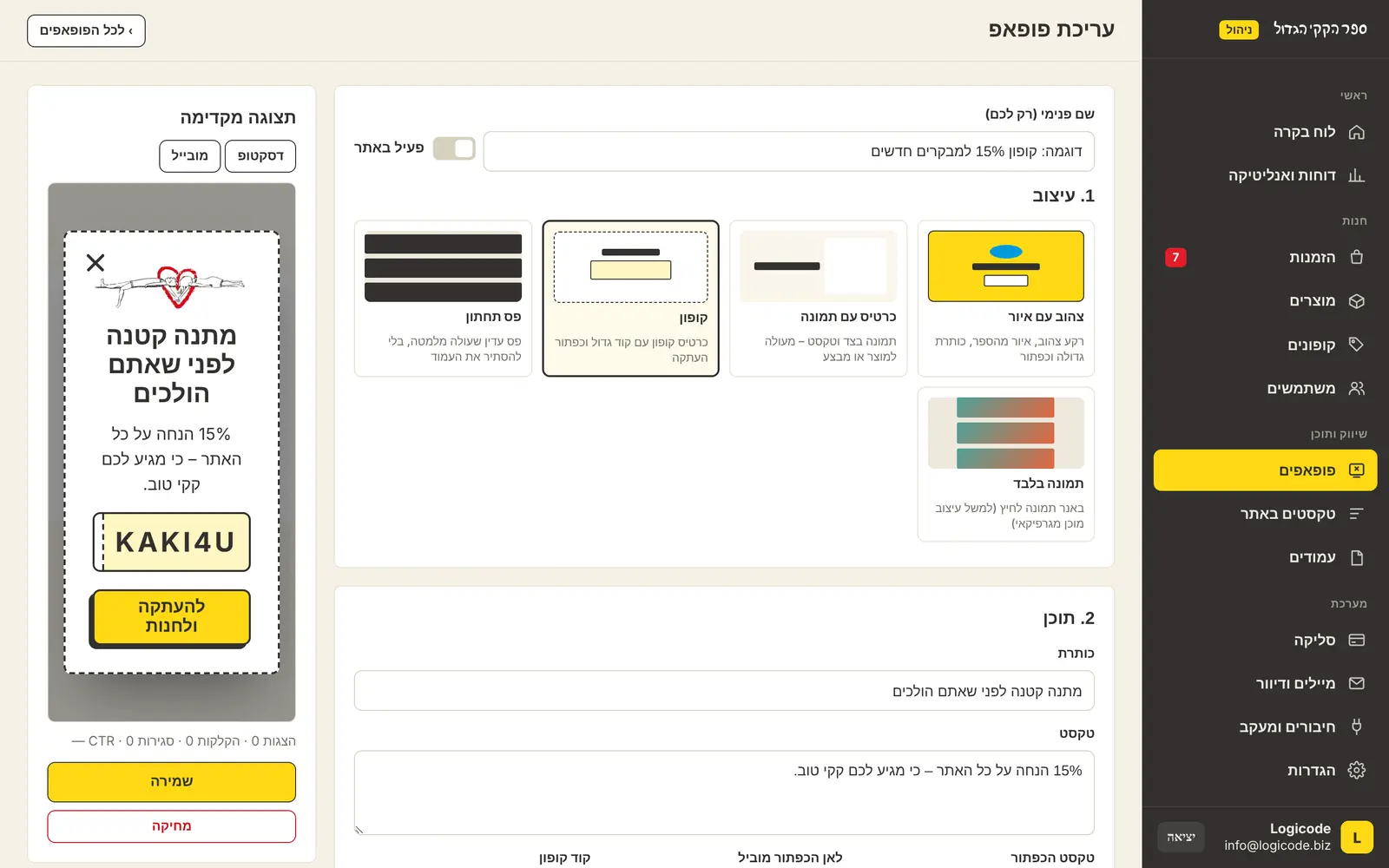
Task: Click the internal name input field
Action: (788, 151)
